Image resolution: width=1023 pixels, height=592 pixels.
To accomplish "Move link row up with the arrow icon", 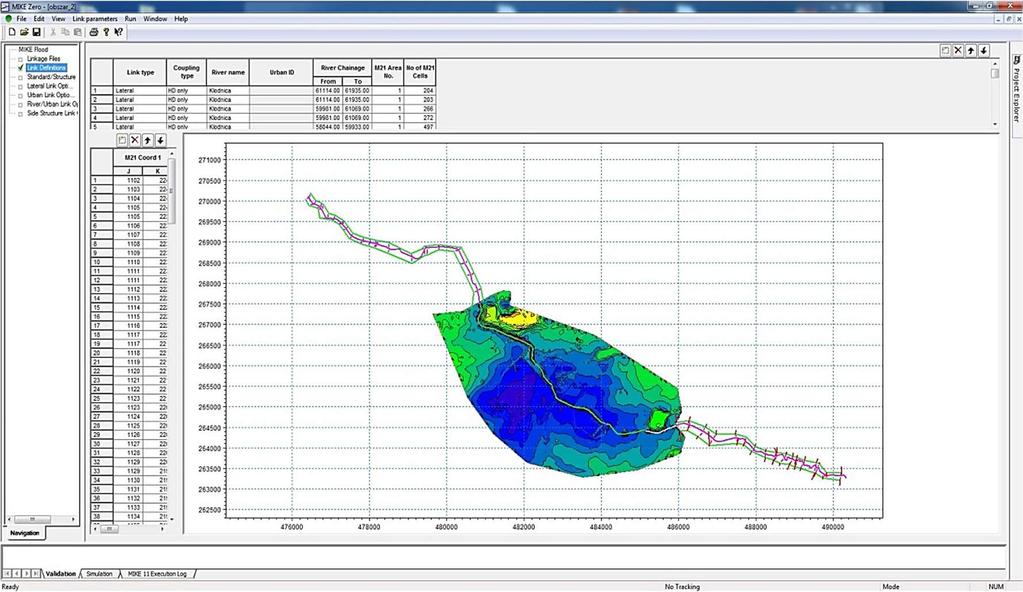I will (971, 50).
